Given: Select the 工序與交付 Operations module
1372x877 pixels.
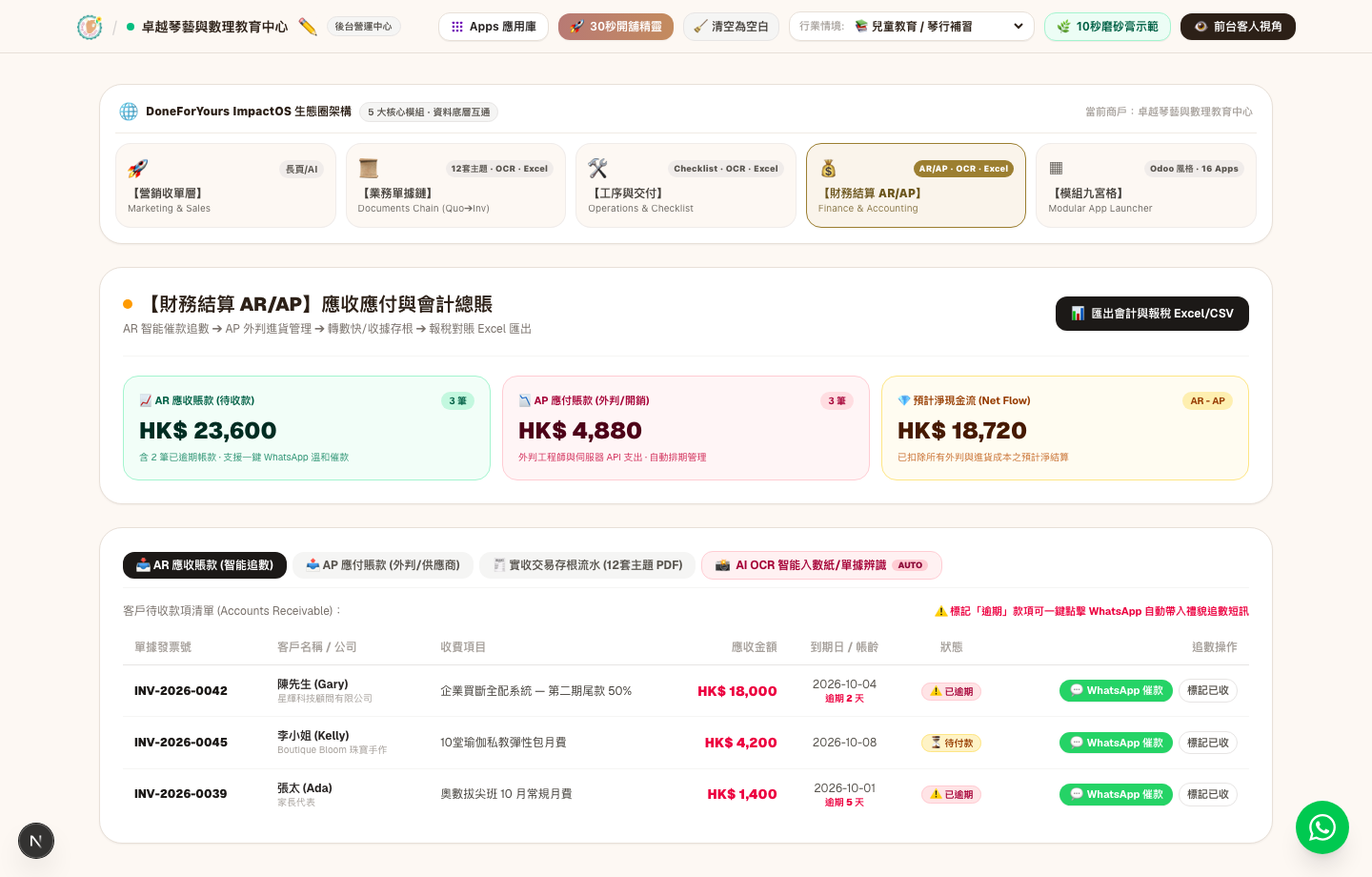Looking at the screenshot, I should [x=686, y=186].
